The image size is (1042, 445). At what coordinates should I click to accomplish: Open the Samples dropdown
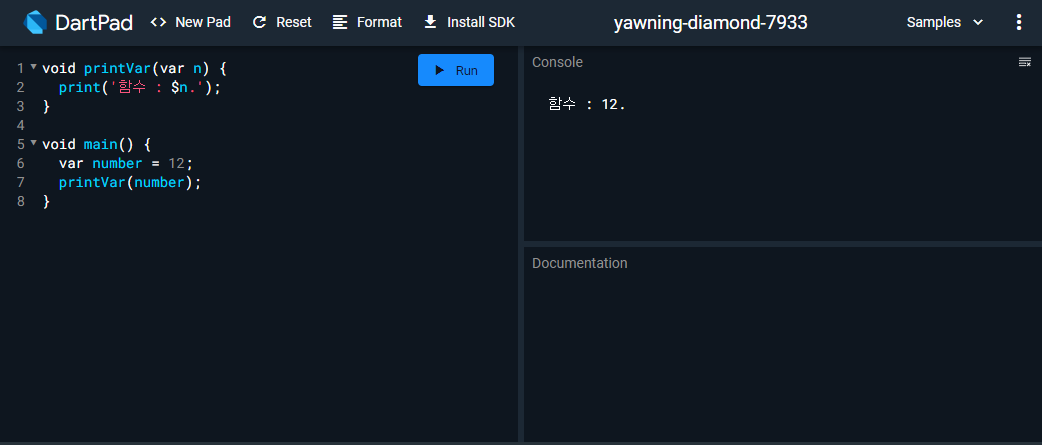pos(944,22)
